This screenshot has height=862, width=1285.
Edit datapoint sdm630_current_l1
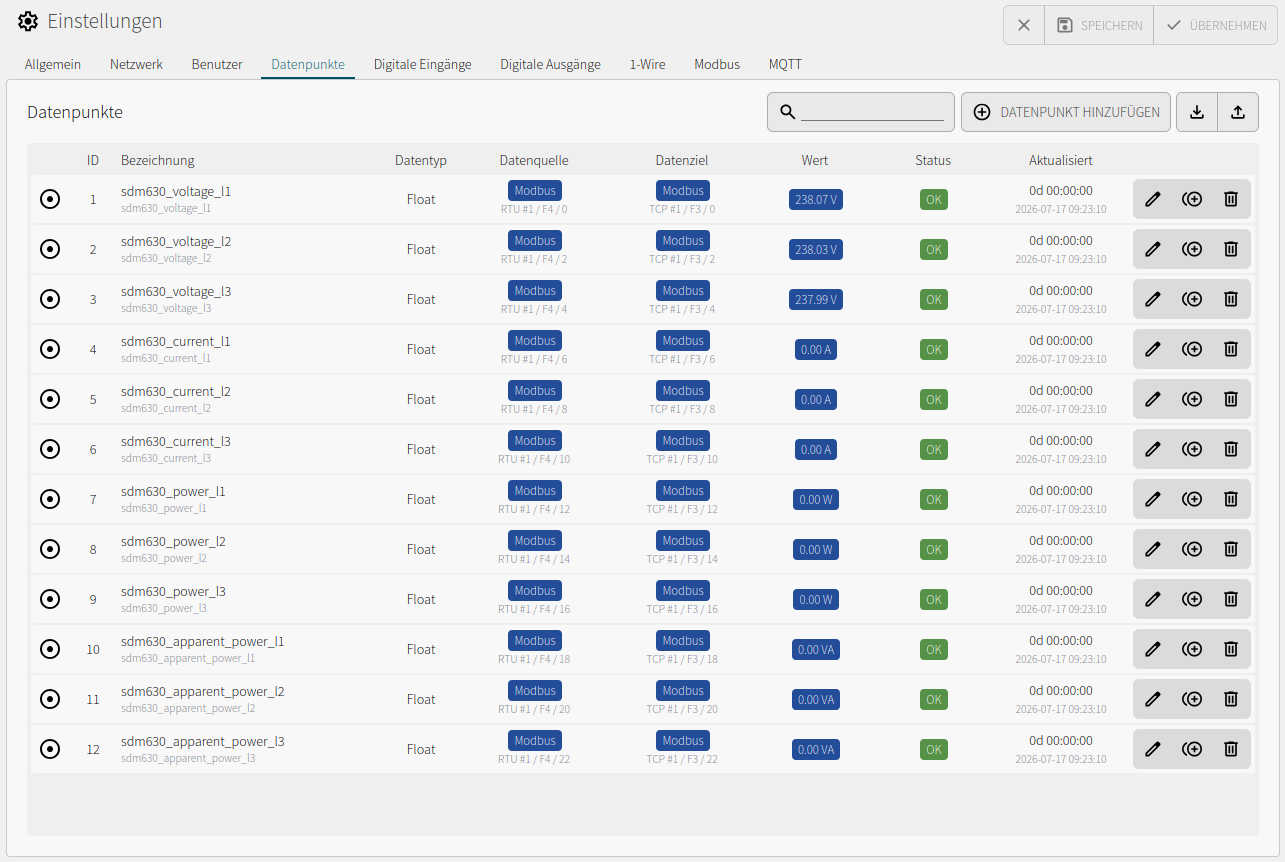(x=1152, y=349)
